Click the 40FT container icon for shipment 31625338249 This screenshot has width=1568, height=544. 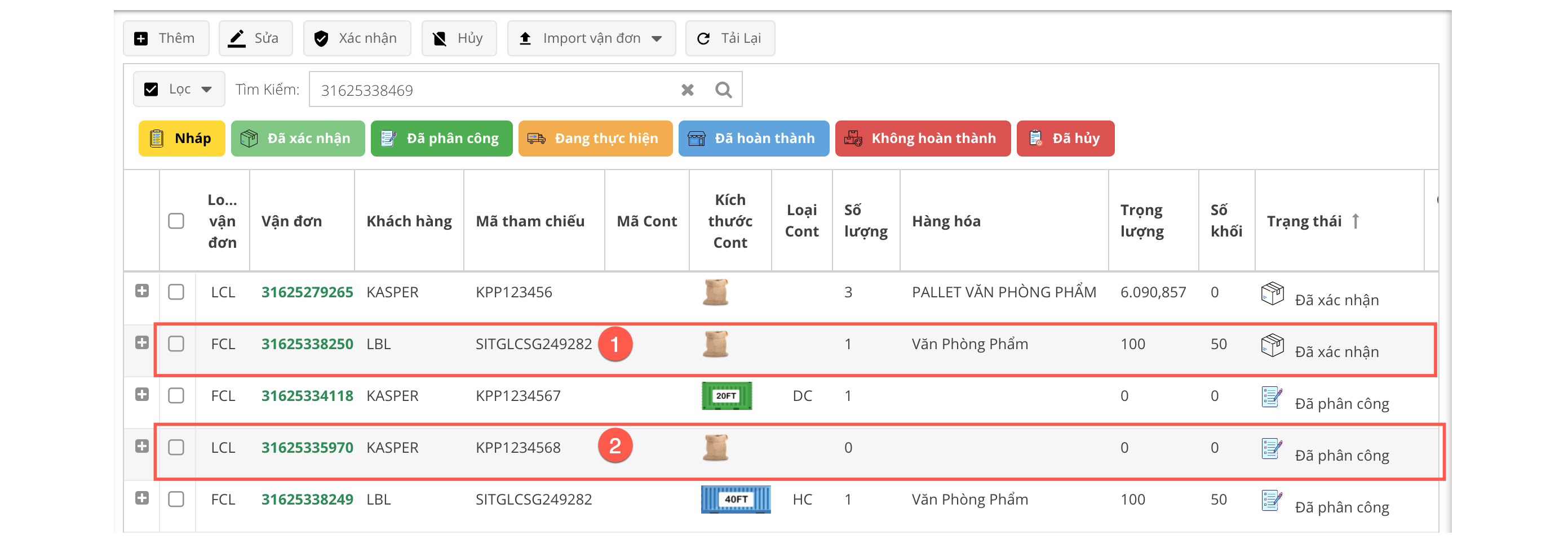(736, 499)
